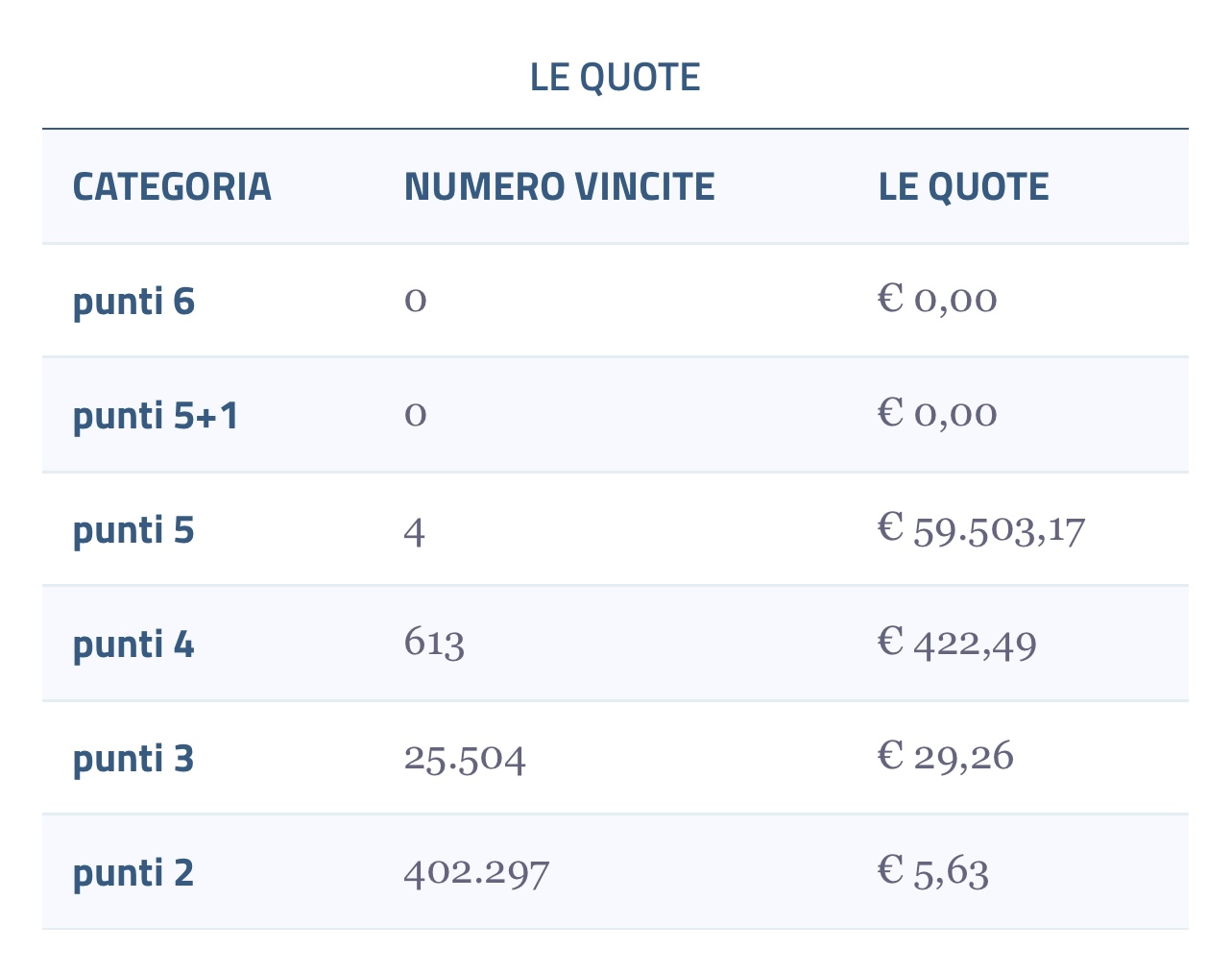Select the CATEGORIA column header
This screenshot has width=1232, height=973.
click(172, 186)
